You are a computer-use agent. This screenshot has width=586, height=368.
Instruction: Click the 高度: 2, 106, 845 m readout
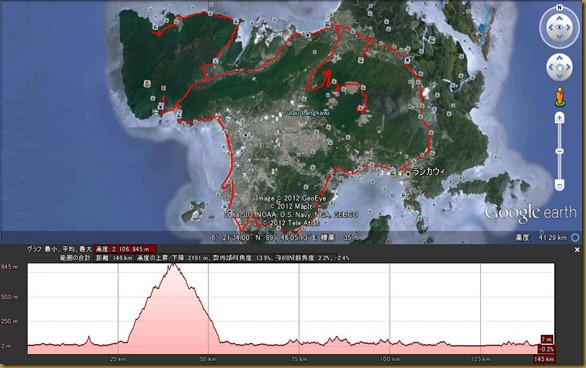(x=125, y=249)
